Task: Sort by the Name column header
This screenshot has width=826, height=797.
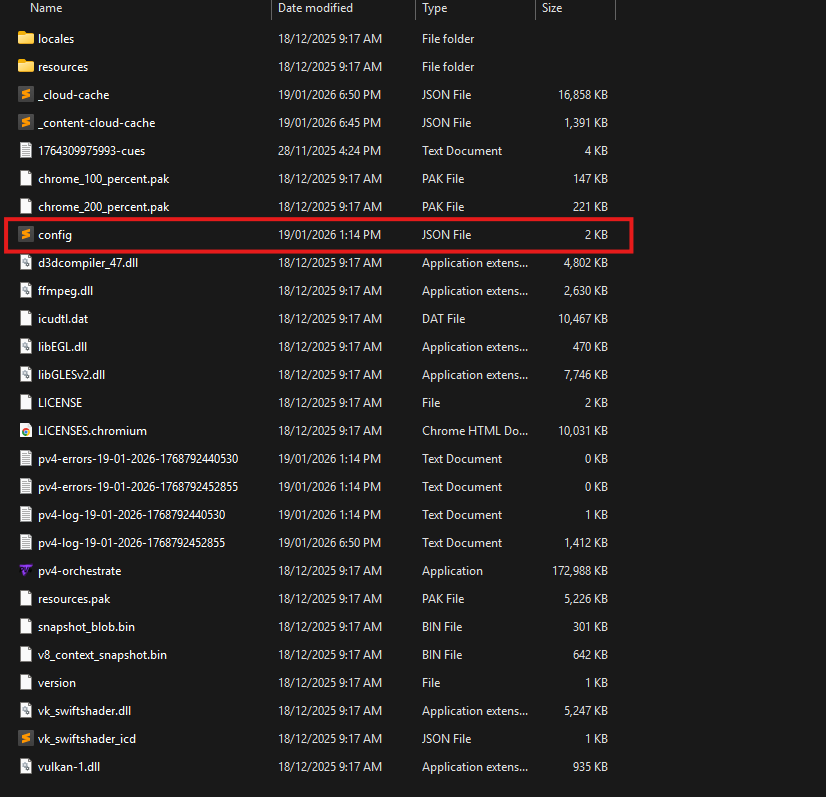Action: point(46,8)
